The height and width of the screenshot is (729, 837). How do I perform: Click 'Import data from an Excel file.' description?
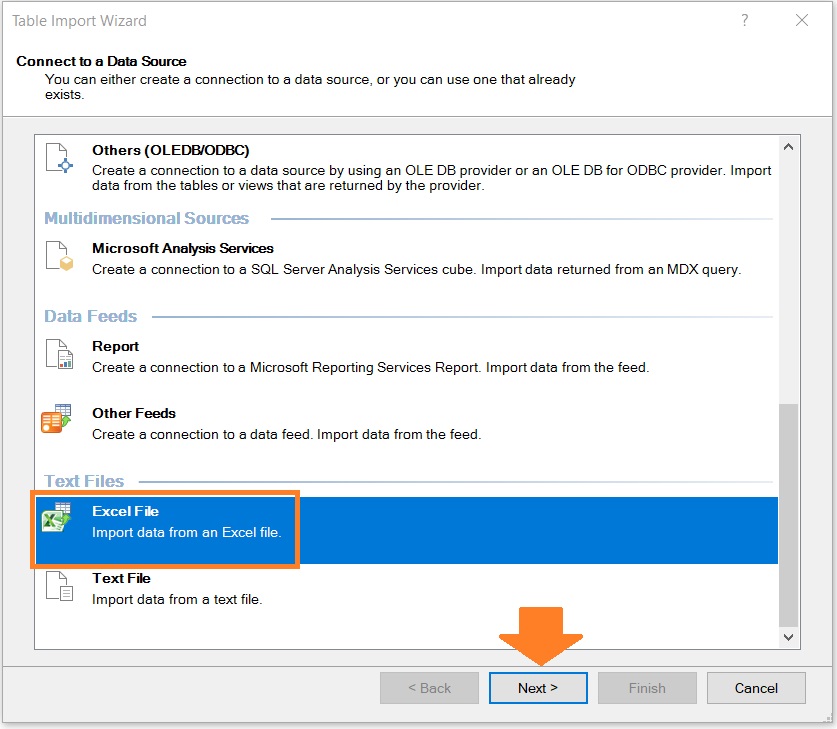pyautogui.click(x=187, y=533)
